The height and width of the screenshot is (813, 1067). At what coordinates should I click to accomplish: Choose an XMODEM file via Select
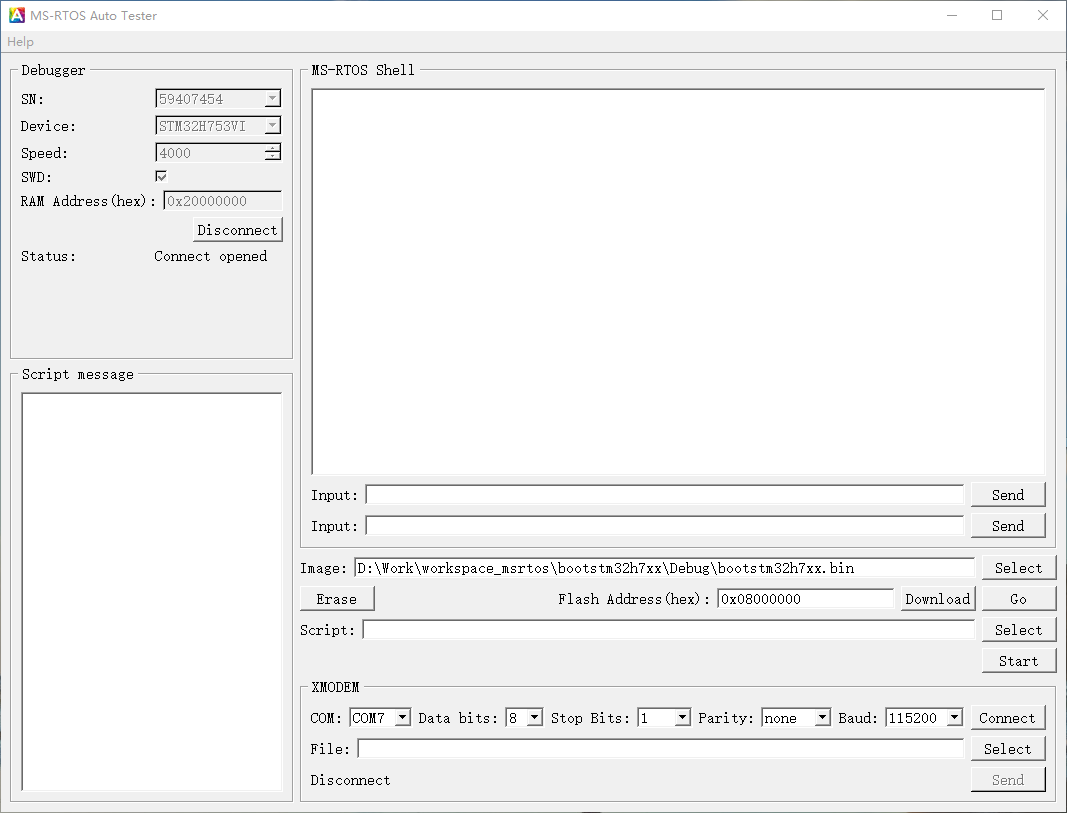point(1007,749)
